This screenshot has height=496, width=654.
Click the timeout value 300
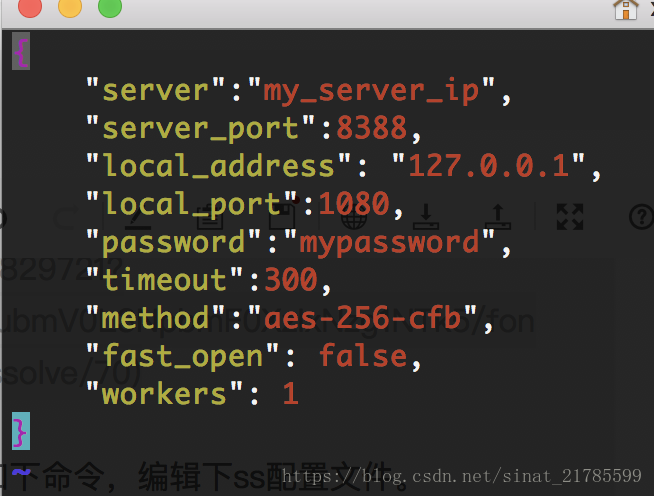[292, 280]
